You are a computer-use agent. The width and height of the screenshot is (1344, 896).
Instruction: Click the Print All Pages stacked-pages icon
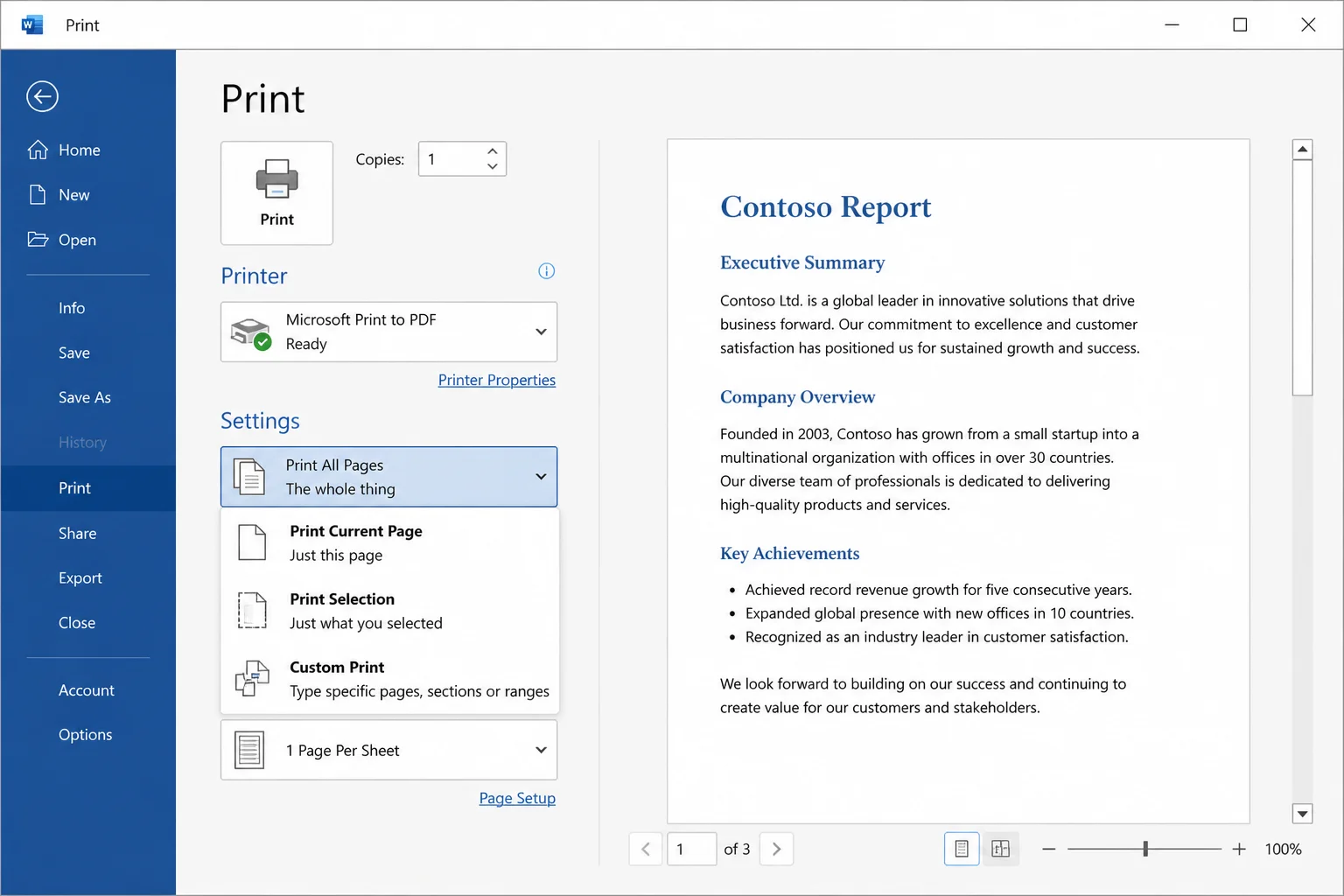(249, 477)
